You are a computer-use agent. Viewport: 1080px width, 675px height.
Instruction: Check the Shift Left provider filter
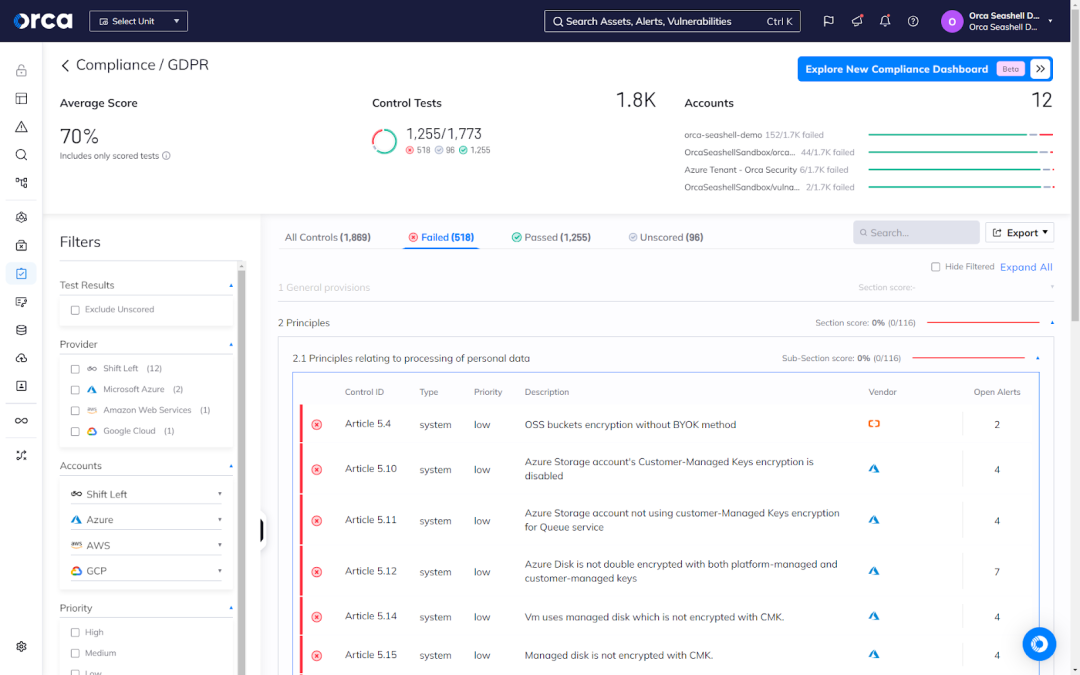75,369
